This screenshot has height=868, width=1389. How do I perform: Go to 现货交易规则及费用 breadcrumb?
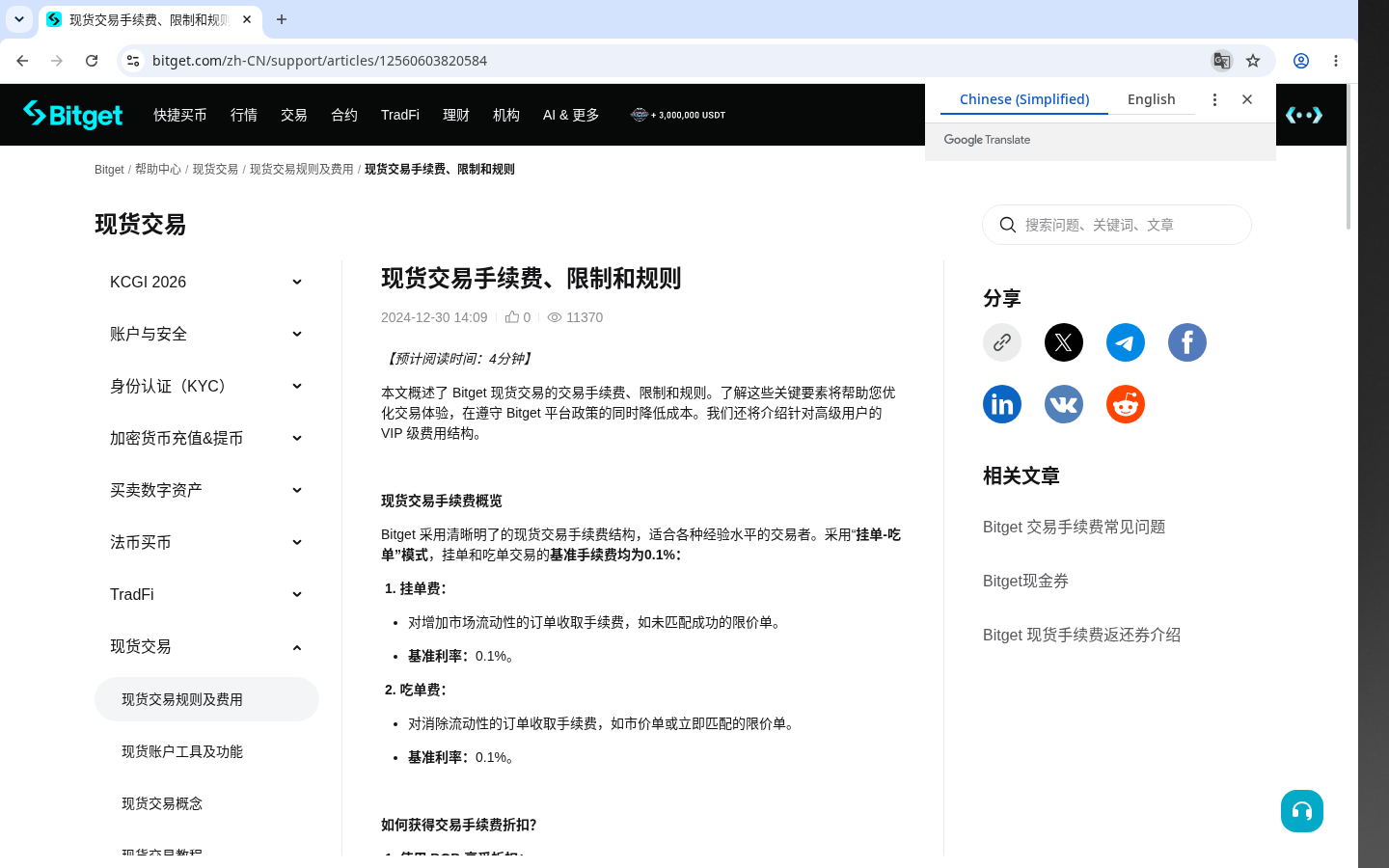click(x=302, y=169)
